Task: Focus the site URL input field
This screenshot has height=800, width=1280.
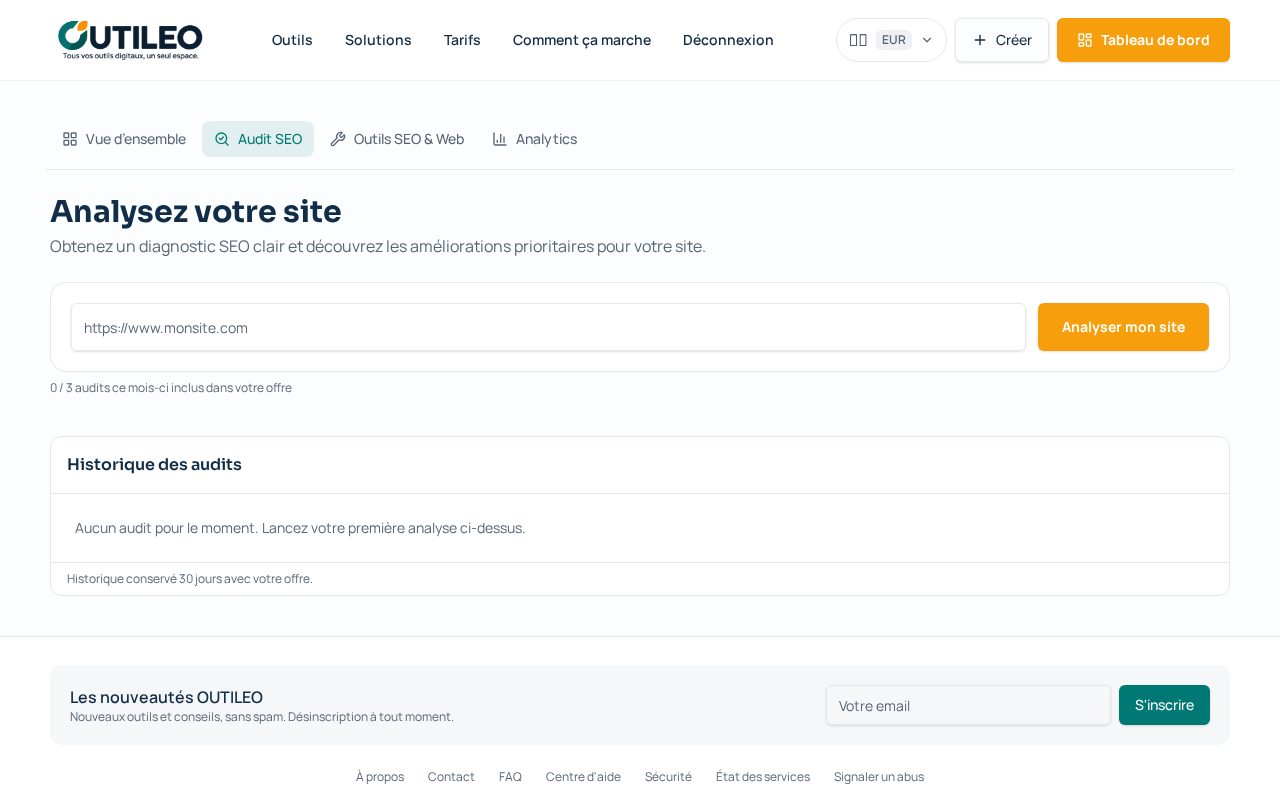Action: [548, 327]
